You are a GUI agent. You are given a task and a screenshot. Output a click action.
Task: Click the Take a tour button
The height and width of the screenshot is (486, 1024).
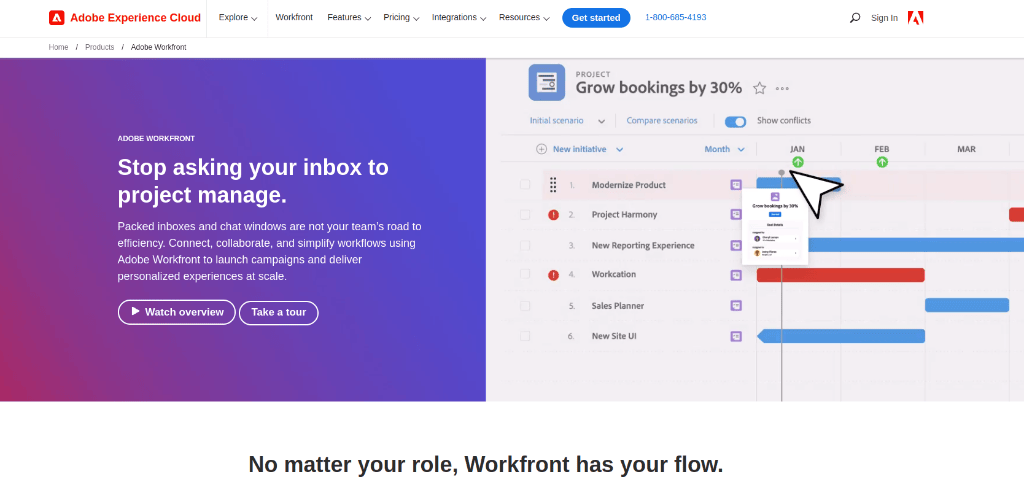click(x=279, y=312)
